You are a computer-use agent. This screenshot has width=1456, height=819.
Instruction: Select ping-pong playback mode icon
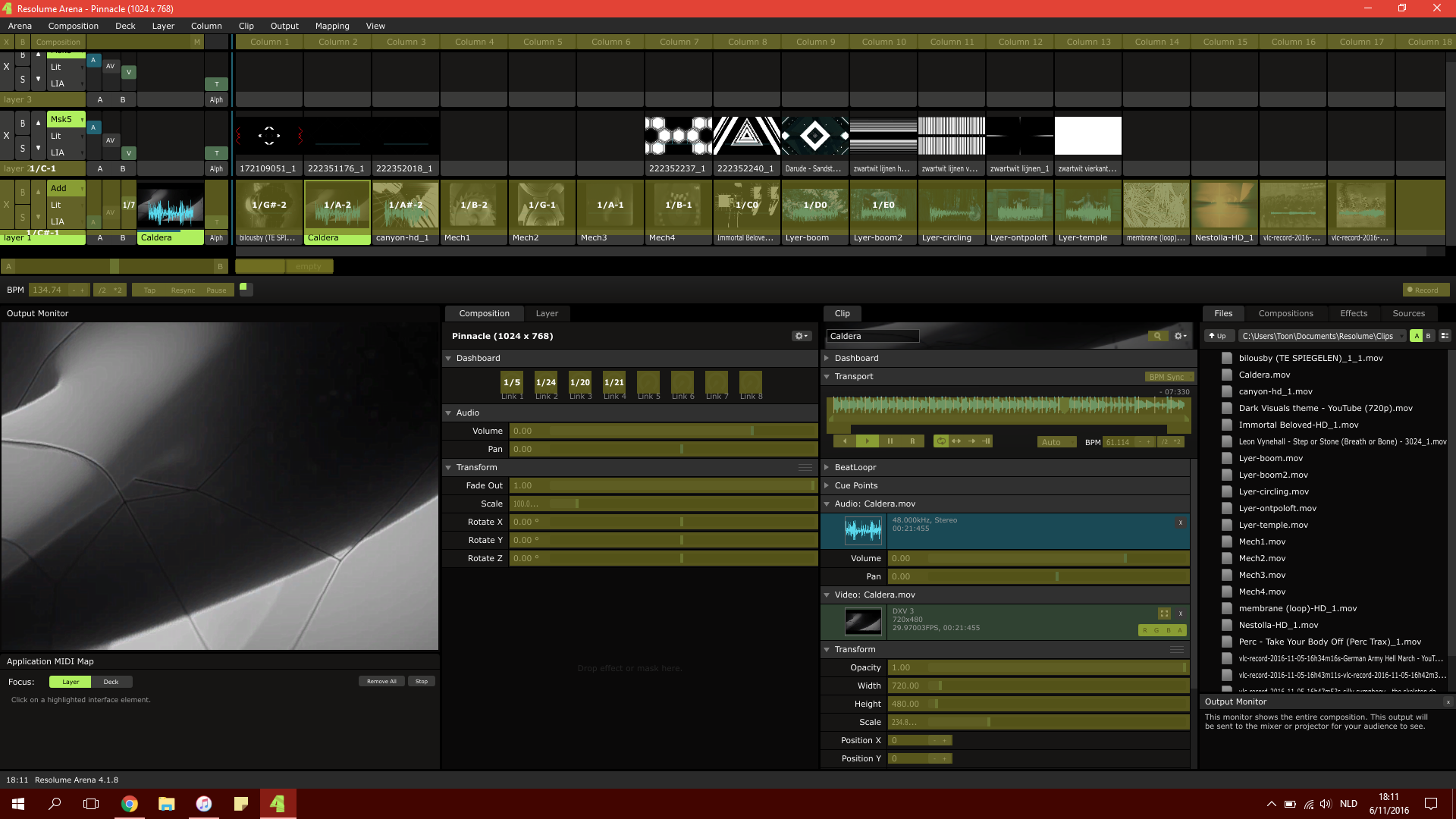(956, 441)
